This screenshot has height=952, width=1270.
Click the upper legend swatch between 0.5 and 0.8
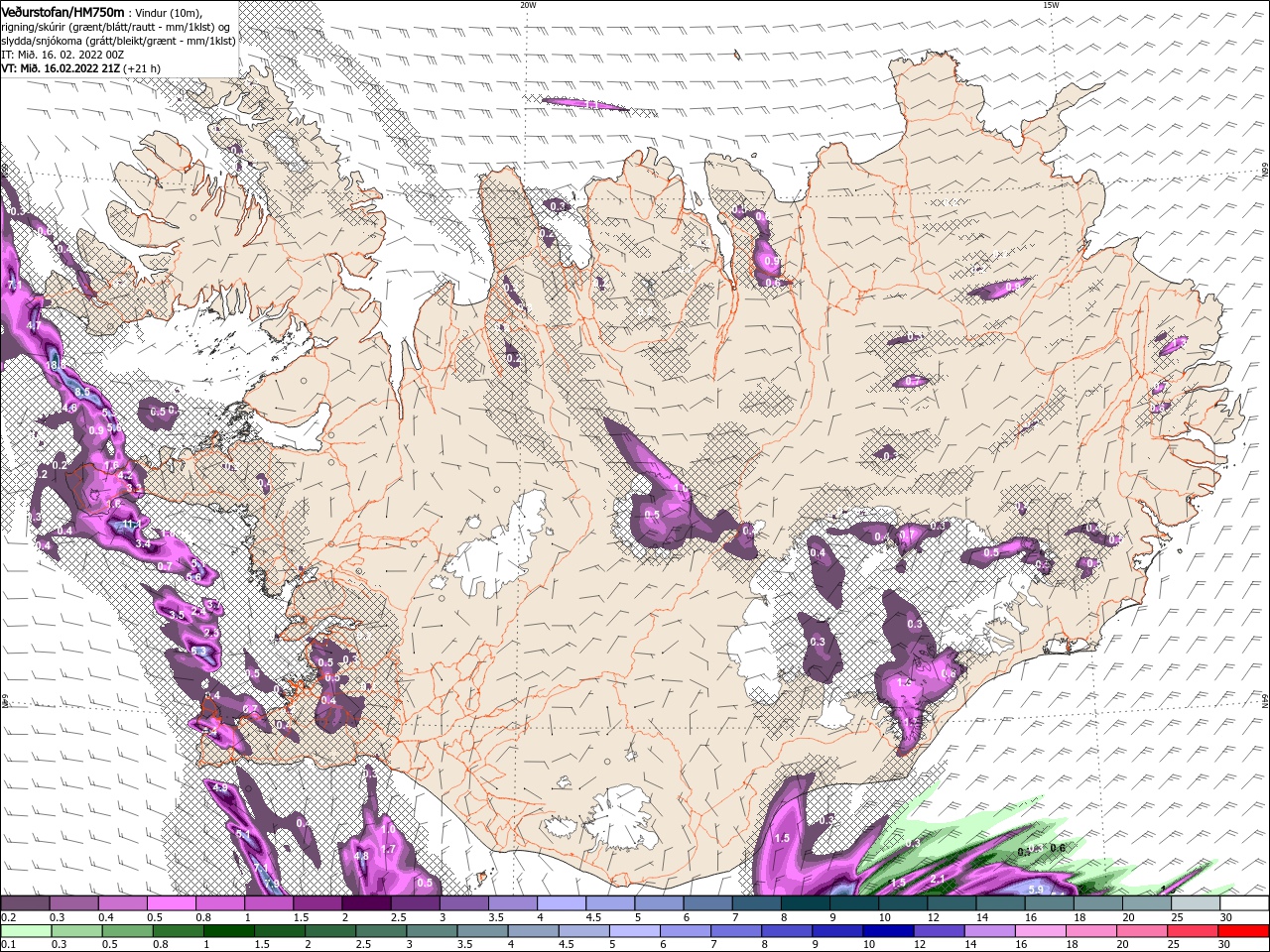[x=172, y=903]
